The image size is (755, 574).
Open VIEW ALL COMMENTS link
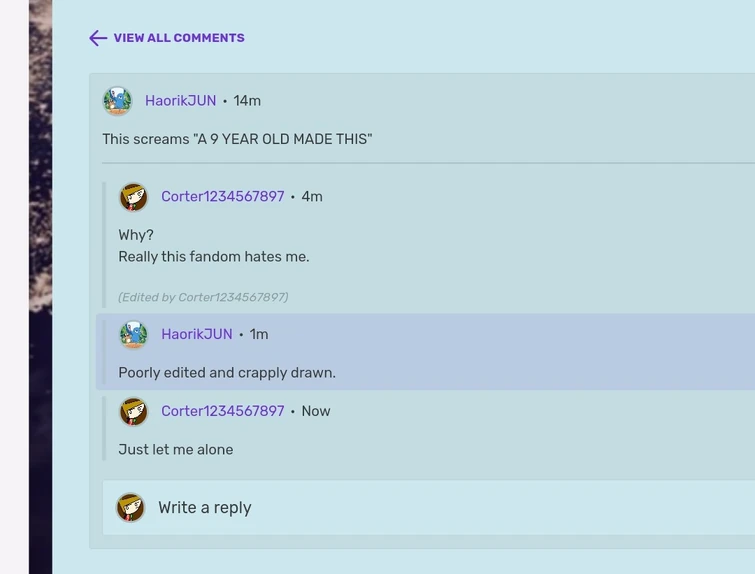(x=179, y=38)
